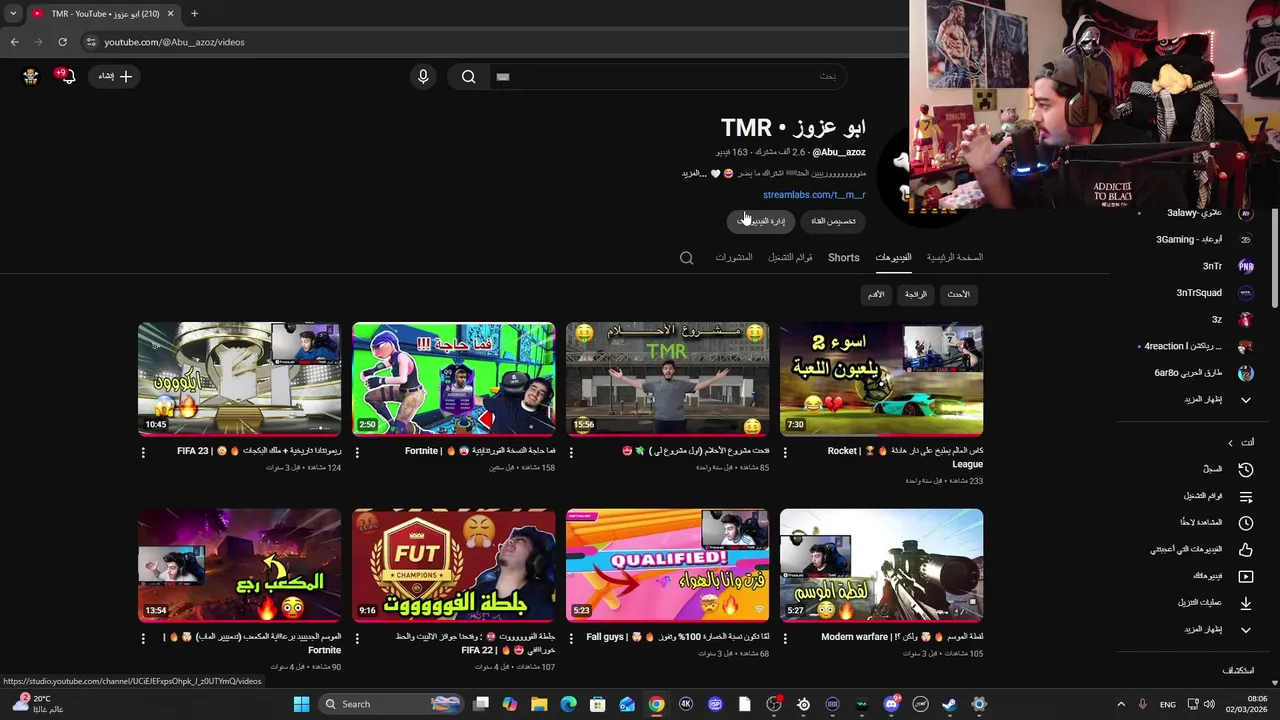
Task: Open options menu for FIFA 22 video
Action: pos(357,638)
